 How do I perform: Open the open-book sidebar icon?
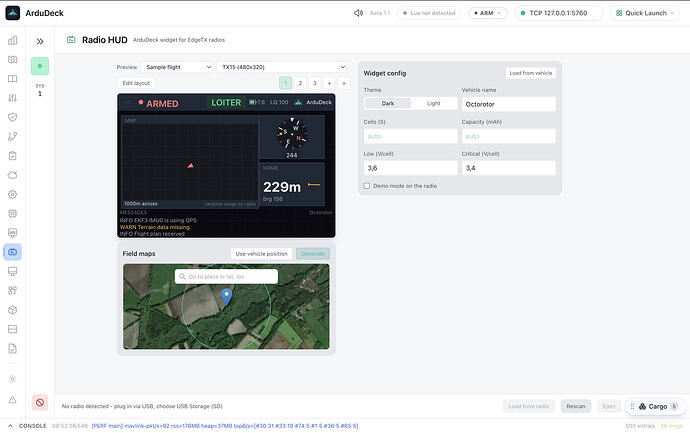[x=12, y=79]
